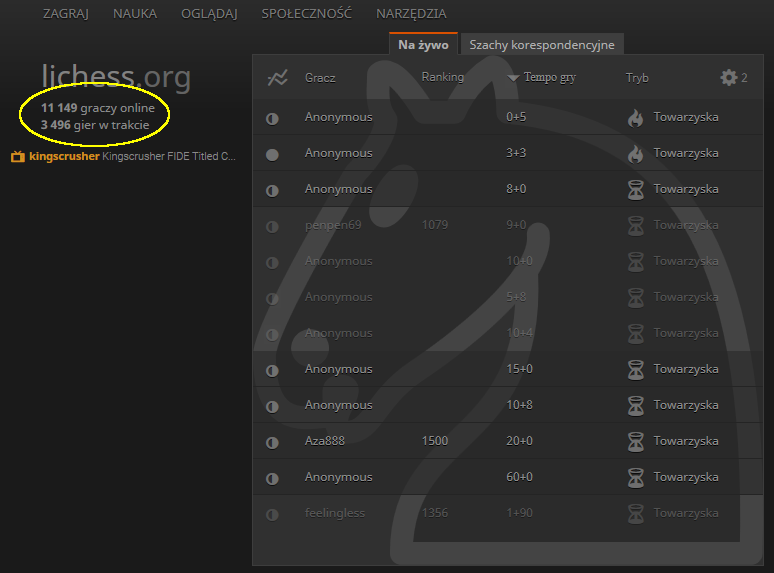The height and width of the screenshot is (573, 774).
Task: Select Aza888 seek row
Action: 507,442
